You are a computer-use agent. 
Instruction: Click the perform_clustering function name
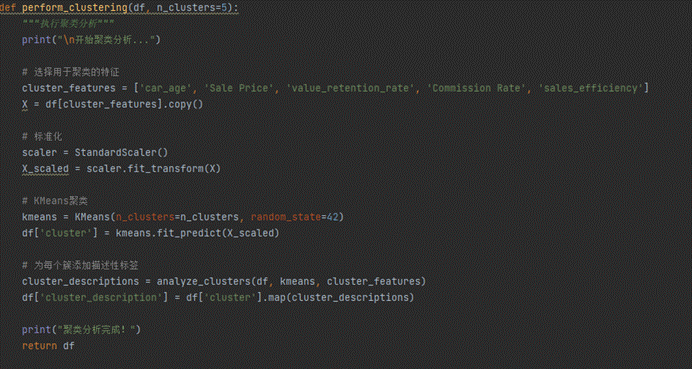77,8
